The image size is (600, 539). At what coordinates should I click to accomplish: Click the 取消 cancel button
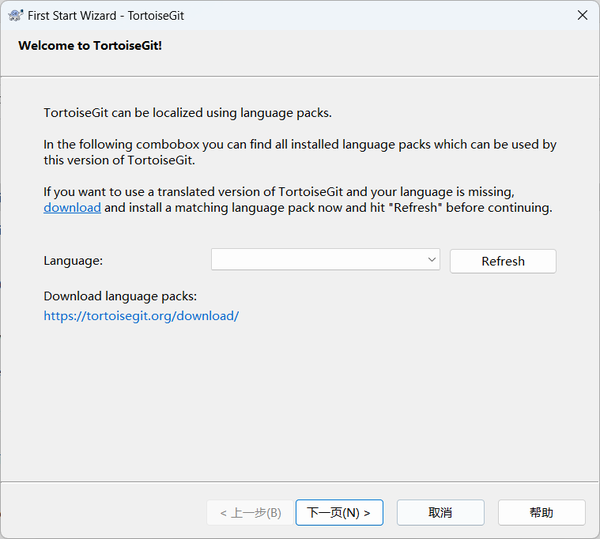(440, 512)
